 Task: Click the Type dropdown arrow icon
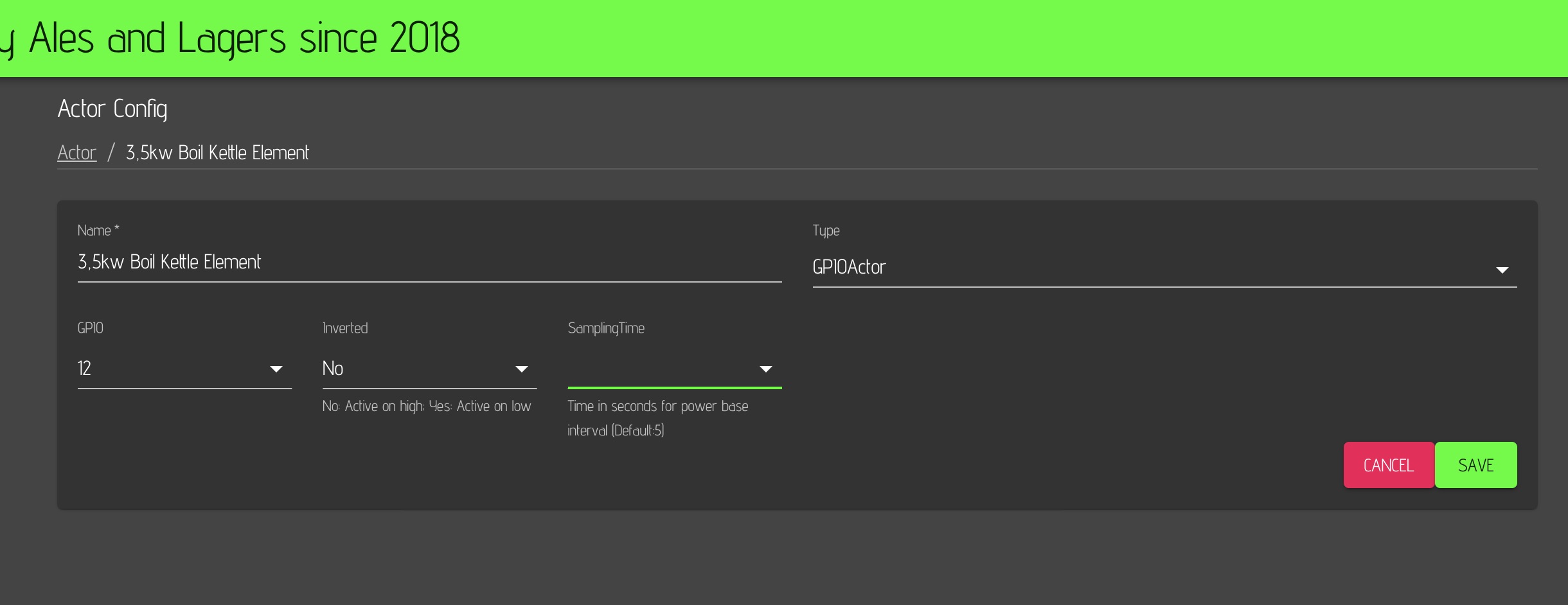[1502, 270]
